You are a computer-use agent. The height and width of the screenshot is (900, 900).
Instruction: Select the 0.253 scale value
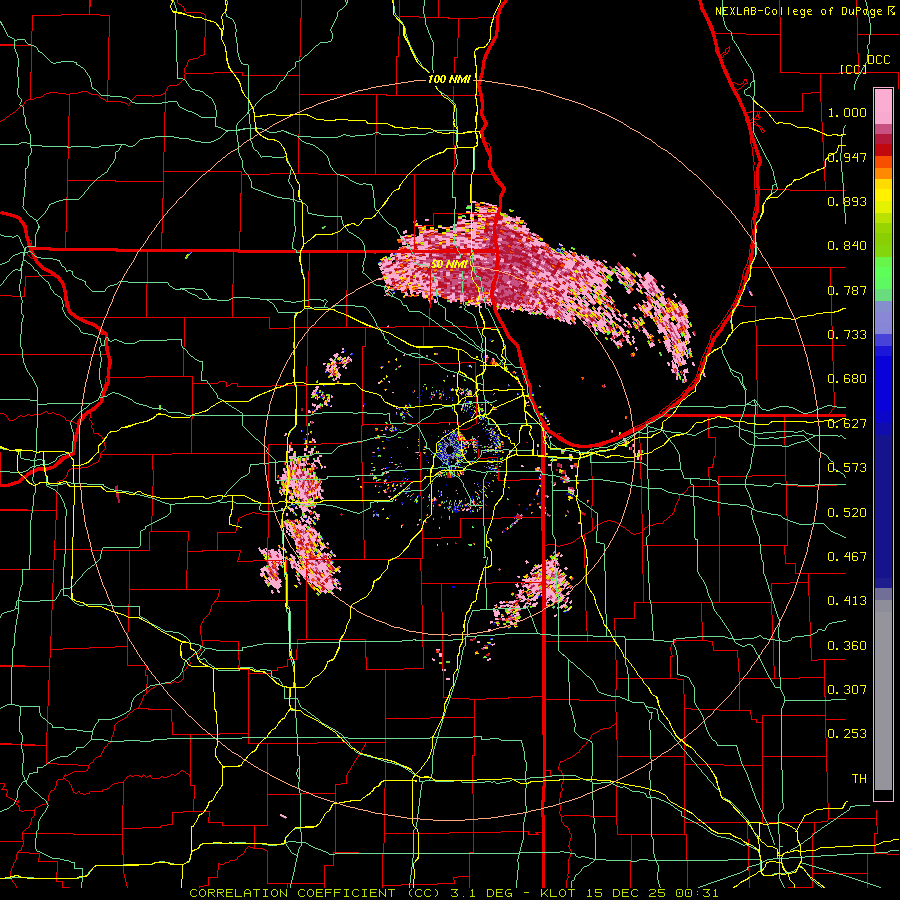tap(847, 734)
